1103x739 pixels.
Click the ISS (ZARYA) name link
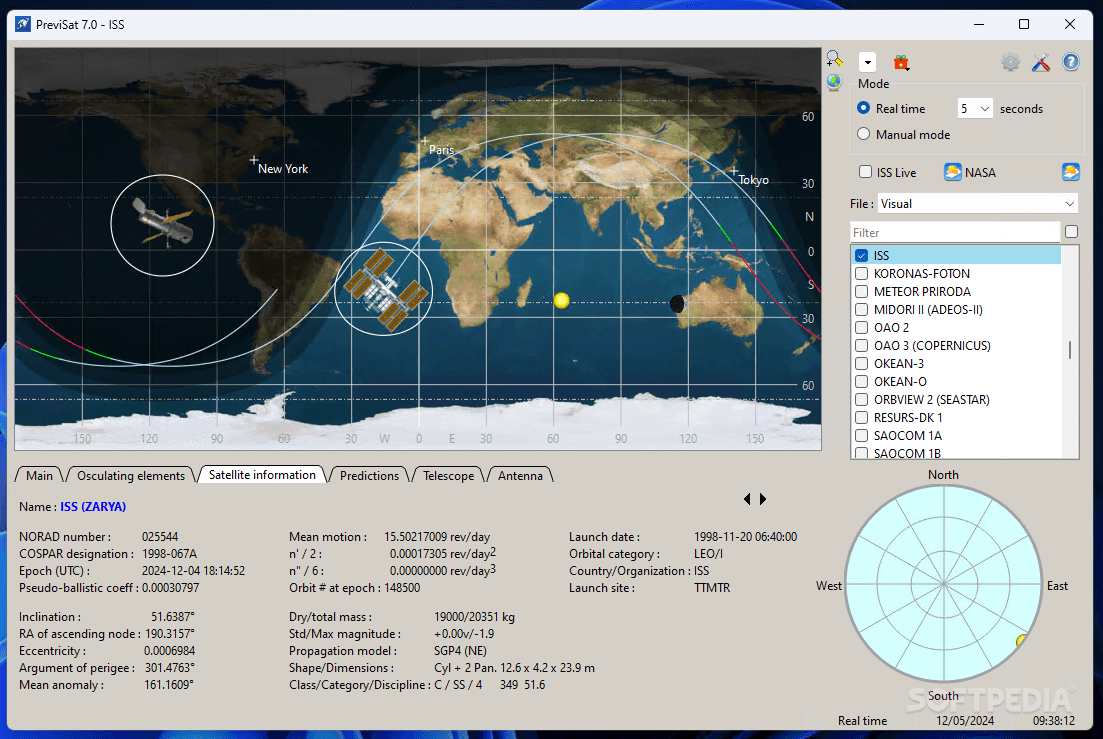pyautogui.click(x=93, y=506)
